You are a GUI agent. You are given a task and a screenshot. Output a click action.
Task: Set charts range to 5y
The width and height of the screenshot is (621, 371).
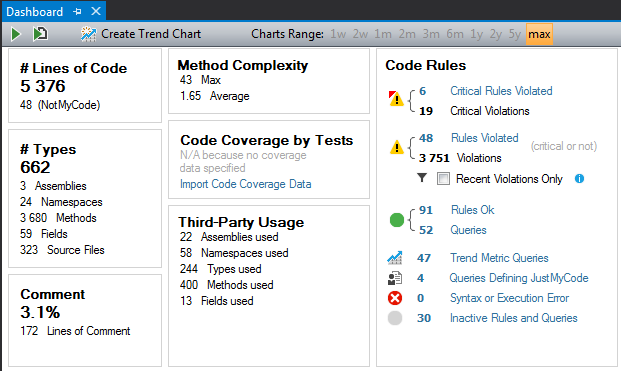(x=514, y=34)
